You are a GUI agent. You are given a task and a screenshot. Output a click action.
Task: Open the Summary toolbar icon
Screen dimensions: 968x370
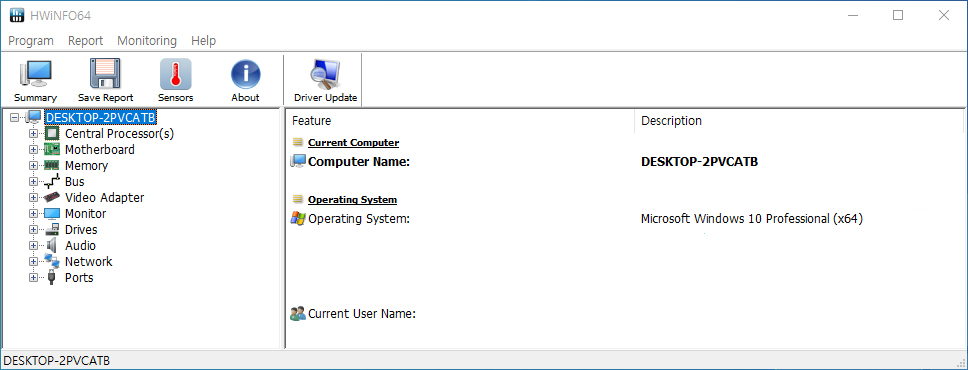pos(36,74)
